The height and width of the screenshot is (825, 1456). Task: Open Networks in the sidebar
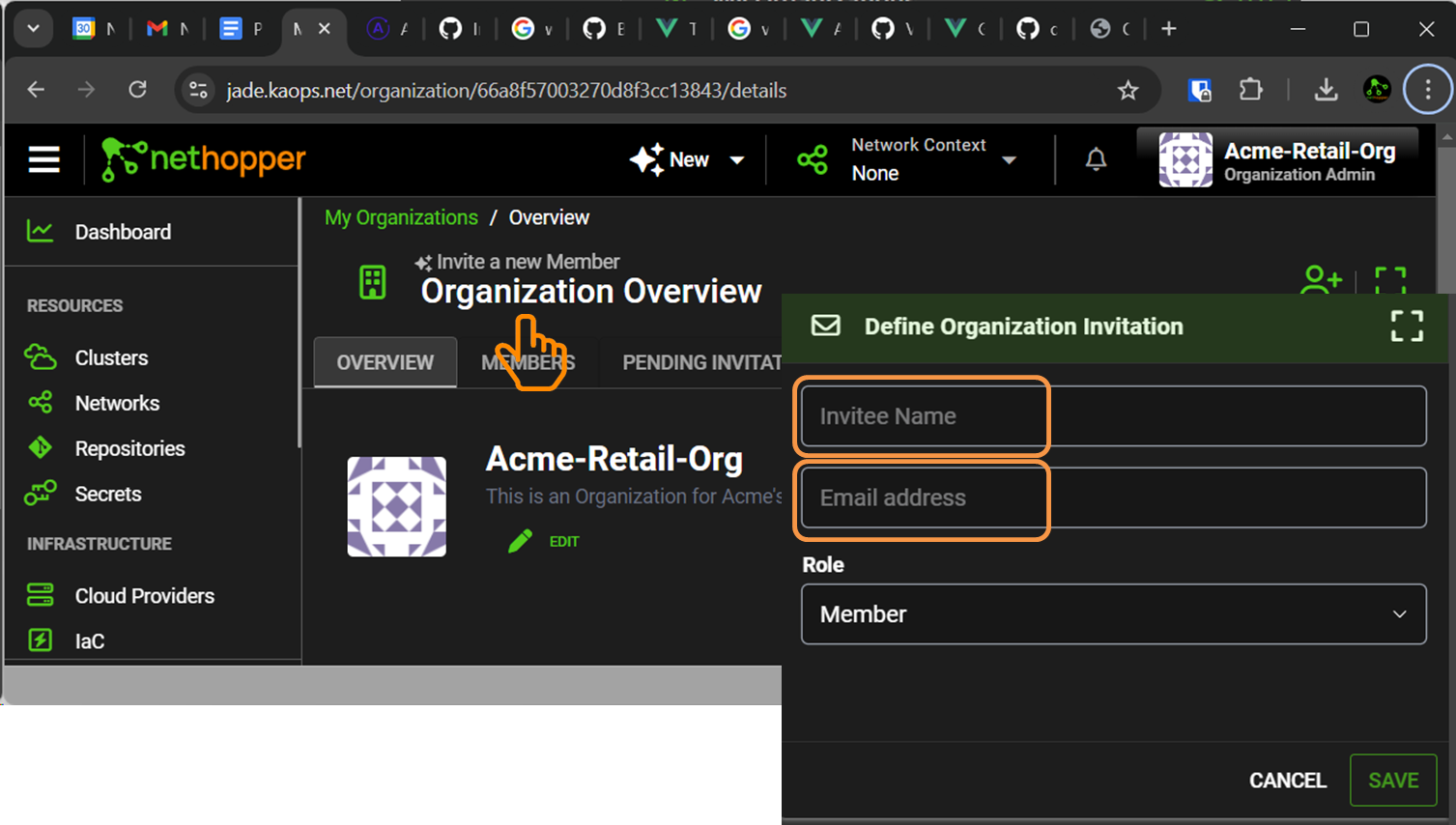coord(117,403)
